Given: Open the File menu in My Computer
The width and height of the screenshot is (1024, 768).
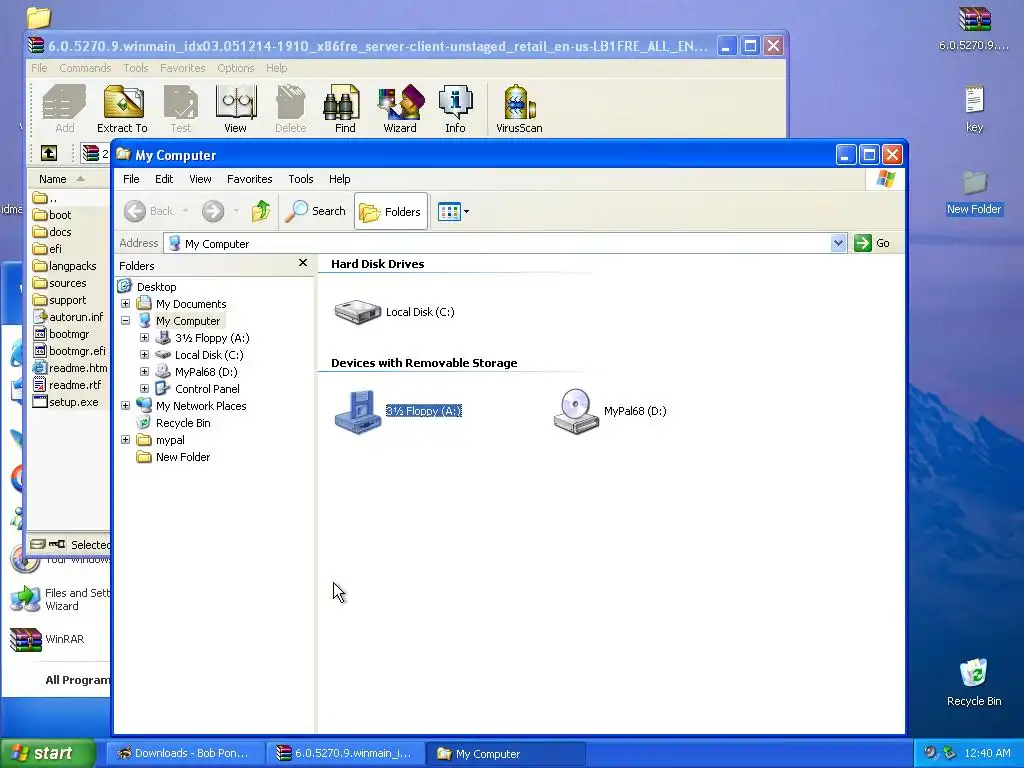Looking at the screenshot, I should (131, 179).
